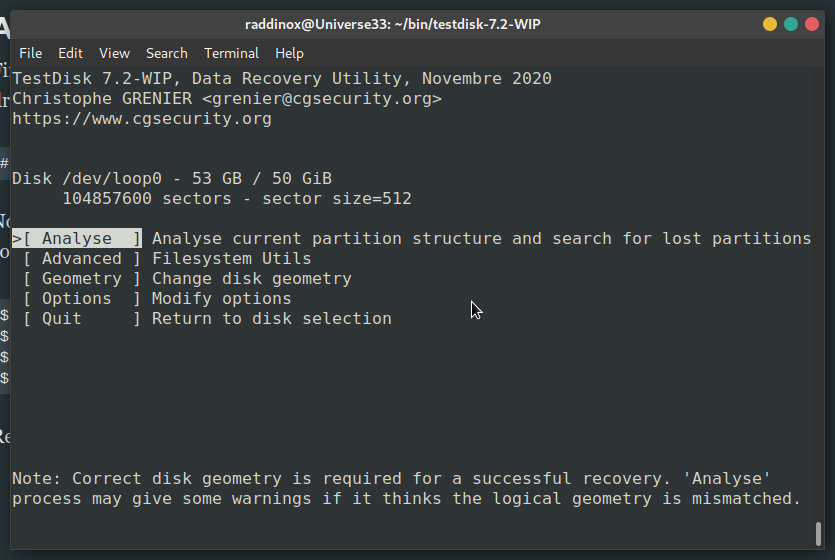Click the https://www.cgsecurity.org URL text
Image resolution: width=835 pixels, height=560 pixels.
tap(142, 119)
